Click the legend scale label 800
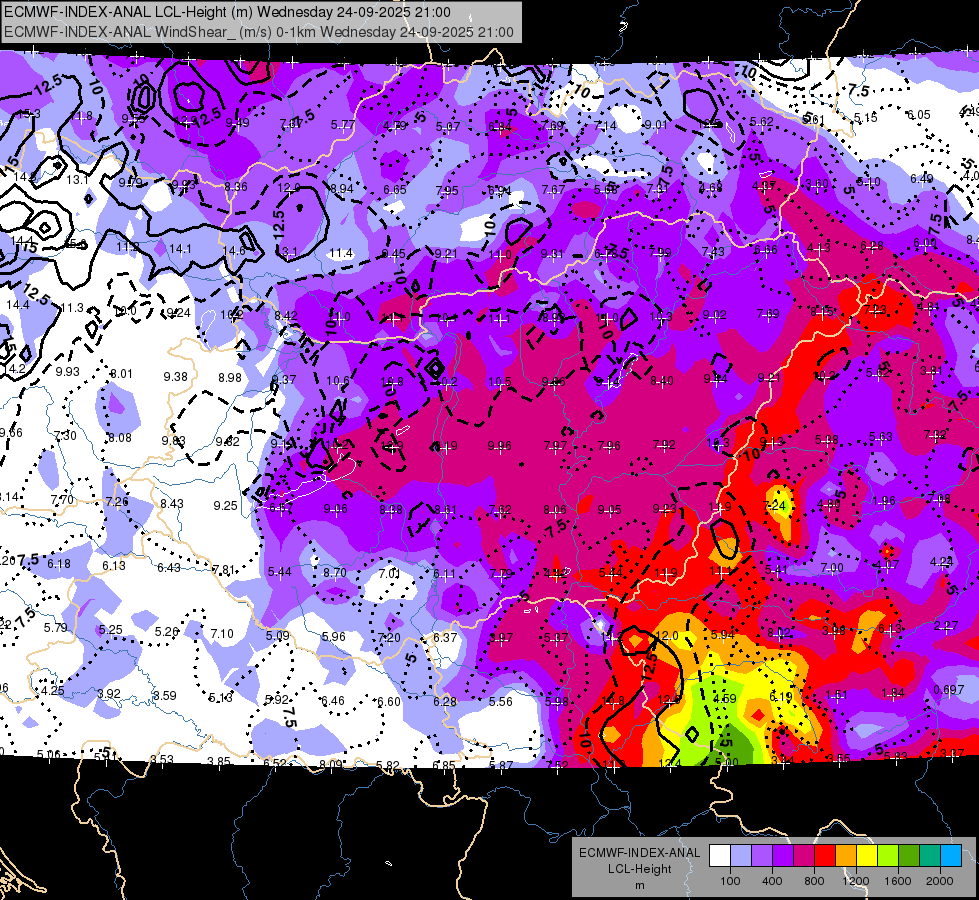Screen dimensions: 979x900 tap(814, 881)
